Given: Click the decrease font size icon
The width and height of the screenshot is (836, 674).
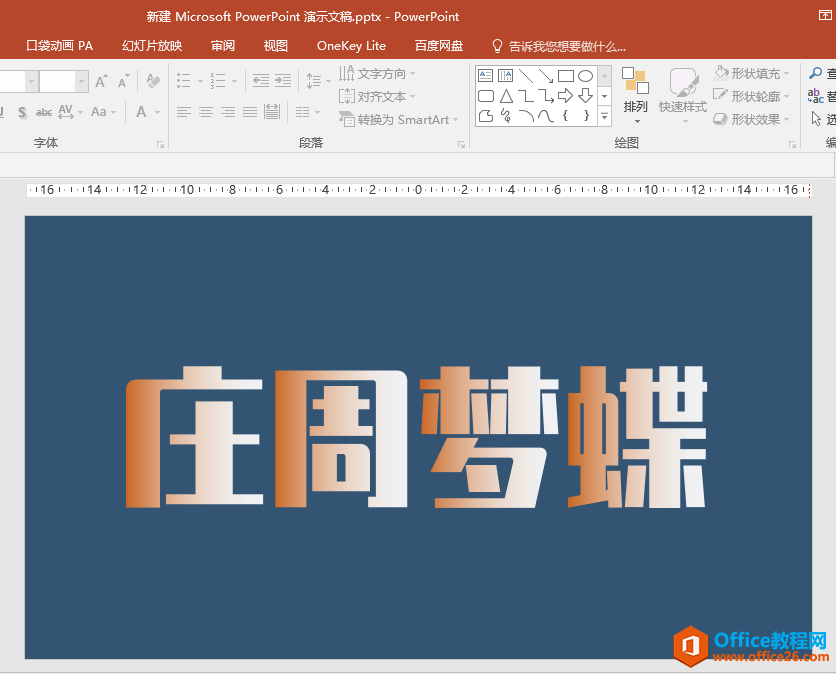Looking at the screenshot, I should pyautogui.click(x=124, y=81).
